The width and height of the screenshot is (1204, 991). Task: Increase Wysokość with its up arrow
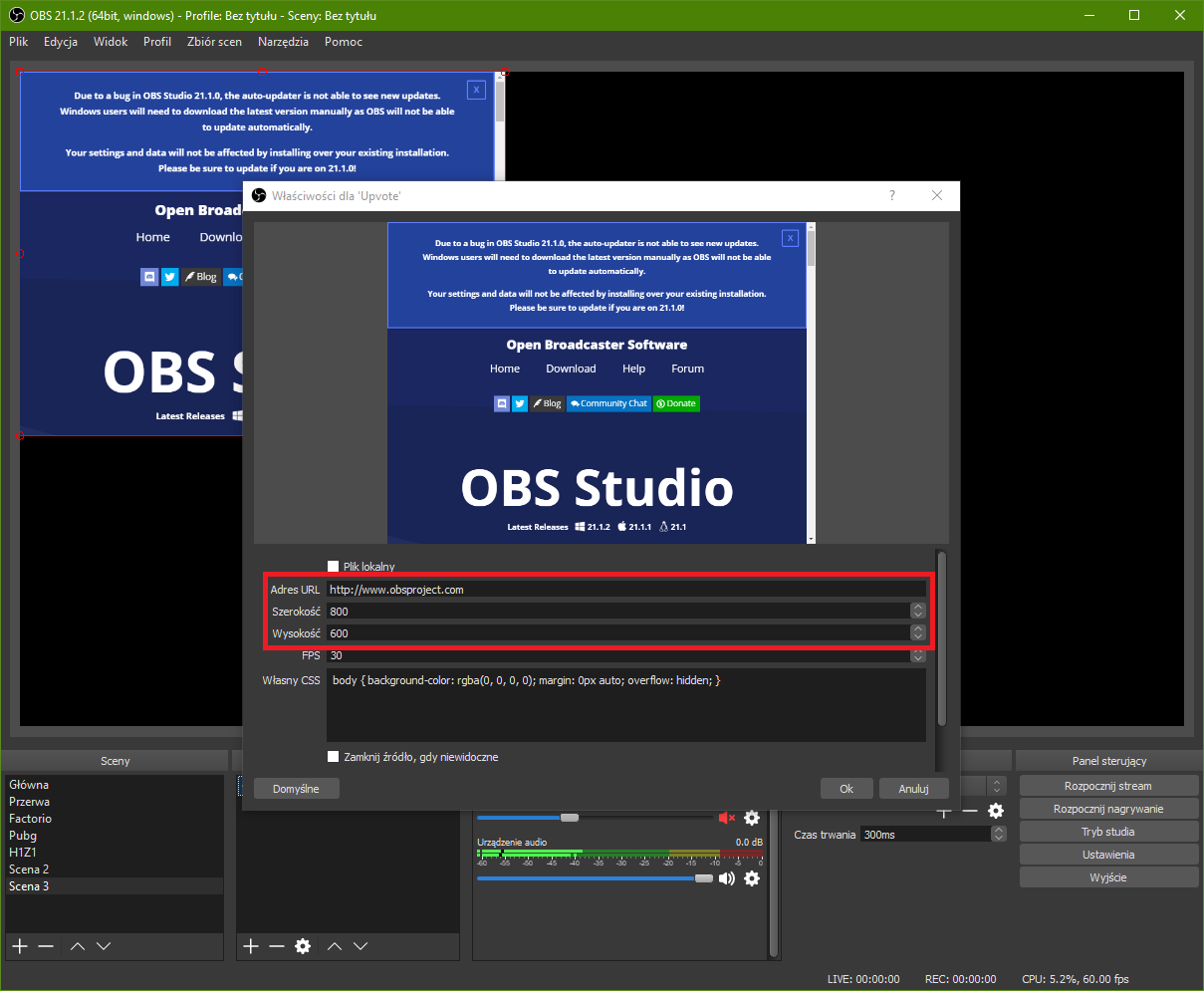(918, 628)
